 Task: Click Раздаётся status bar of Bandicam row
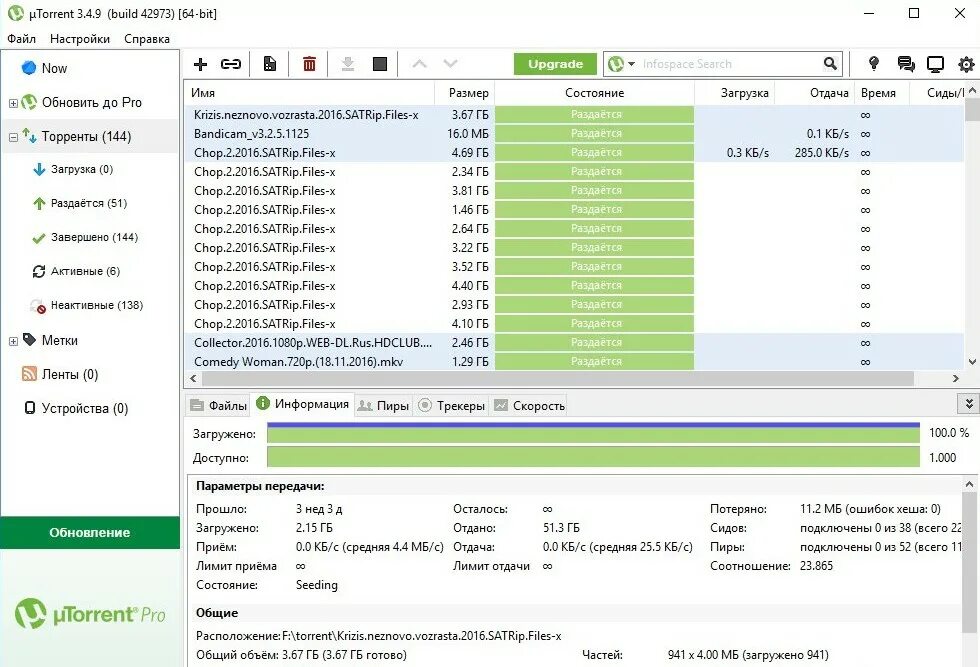click(x=594, y=134)
